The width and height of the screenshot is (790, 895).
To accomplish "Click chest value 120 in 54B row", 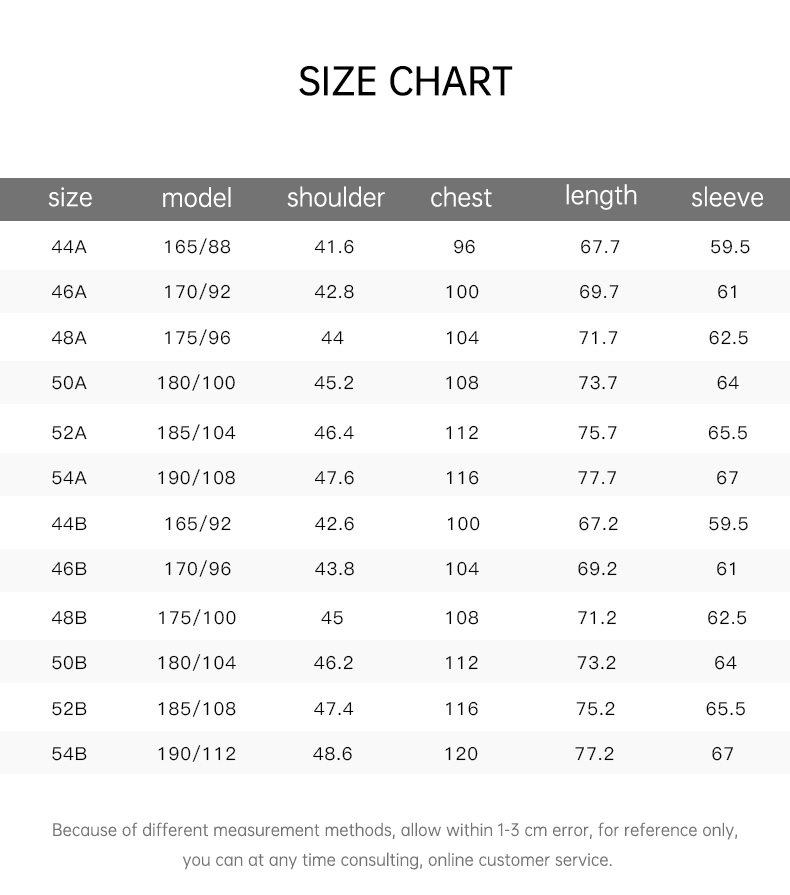I will pyautogui.click(x=461, y=754).
